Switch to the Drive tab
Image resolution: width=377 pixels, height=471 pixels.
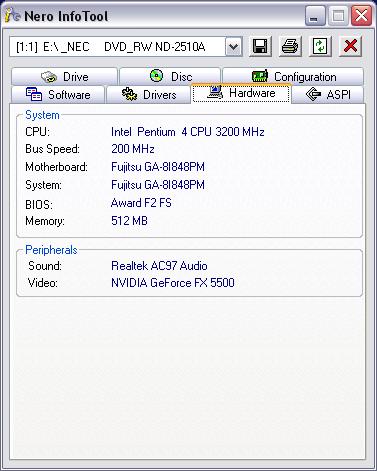click(x=64, y=77)
